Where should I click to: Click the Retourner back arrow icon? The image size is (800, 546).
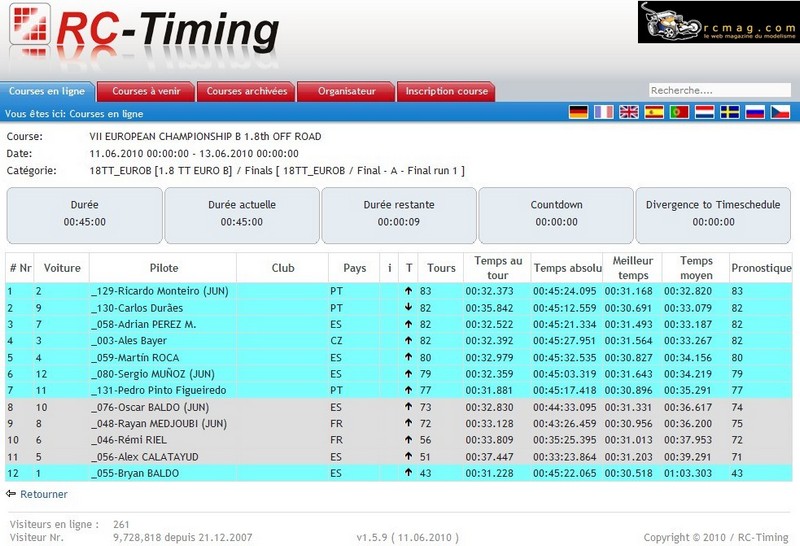point(11,493)
